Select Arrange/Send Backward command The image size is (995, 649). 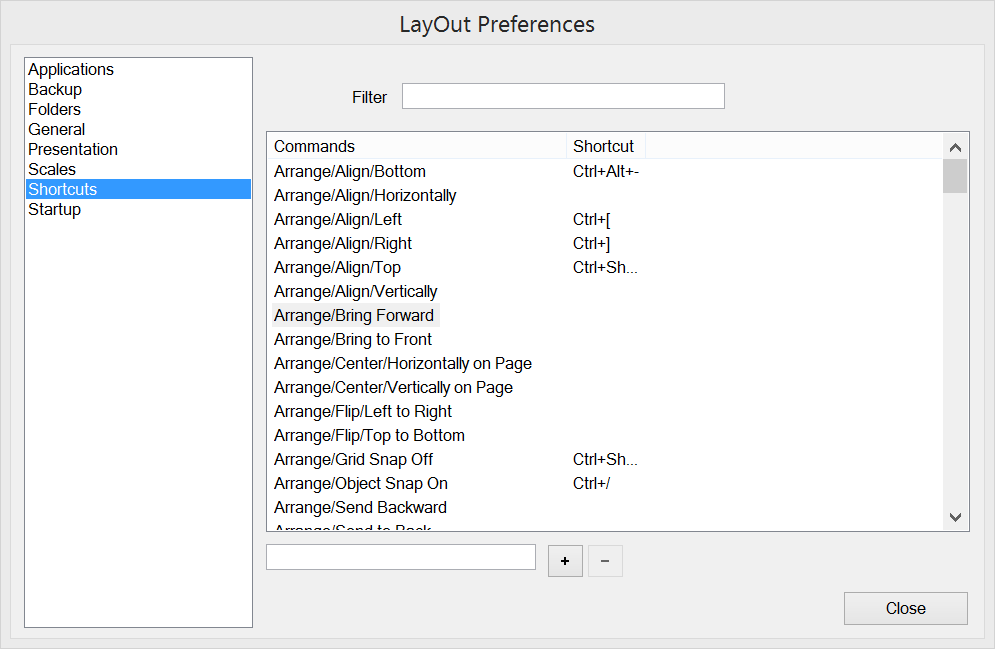(360, 508)
